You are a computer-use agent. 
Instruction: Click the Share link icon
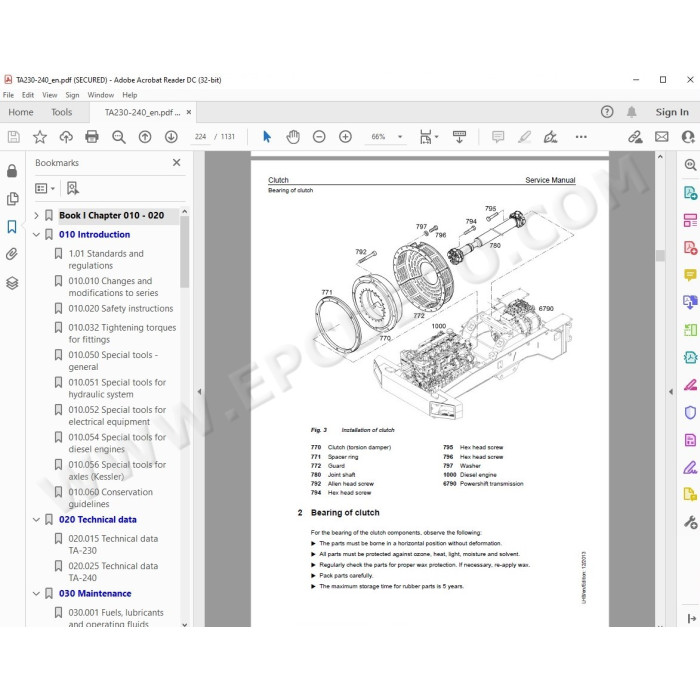coord(635,137)
